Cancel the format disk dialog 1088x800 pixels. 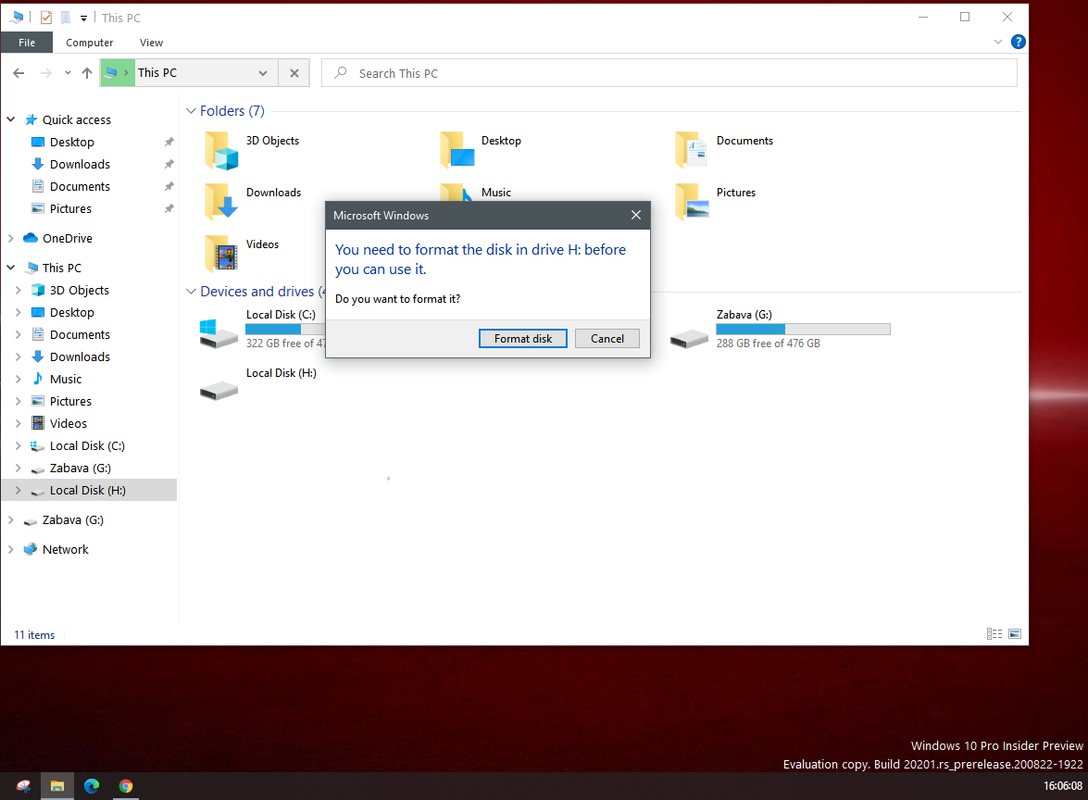(x=607, y=339)
